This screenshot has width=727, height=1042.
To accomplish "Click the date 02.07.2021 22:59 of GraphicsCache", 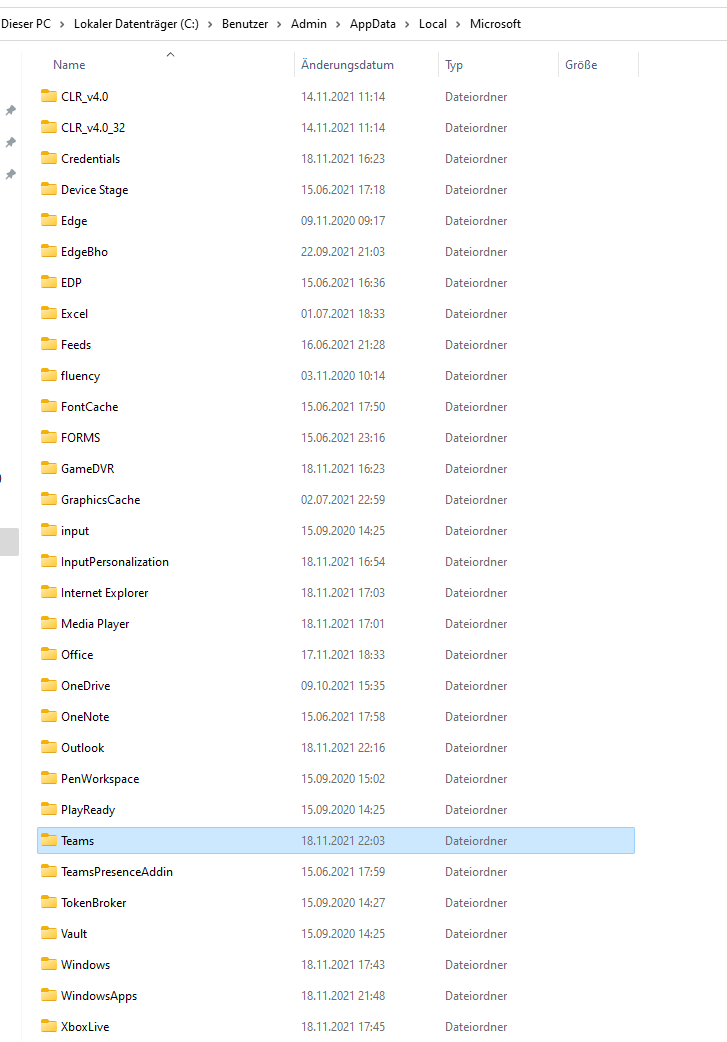I will (x=343, y=500).
